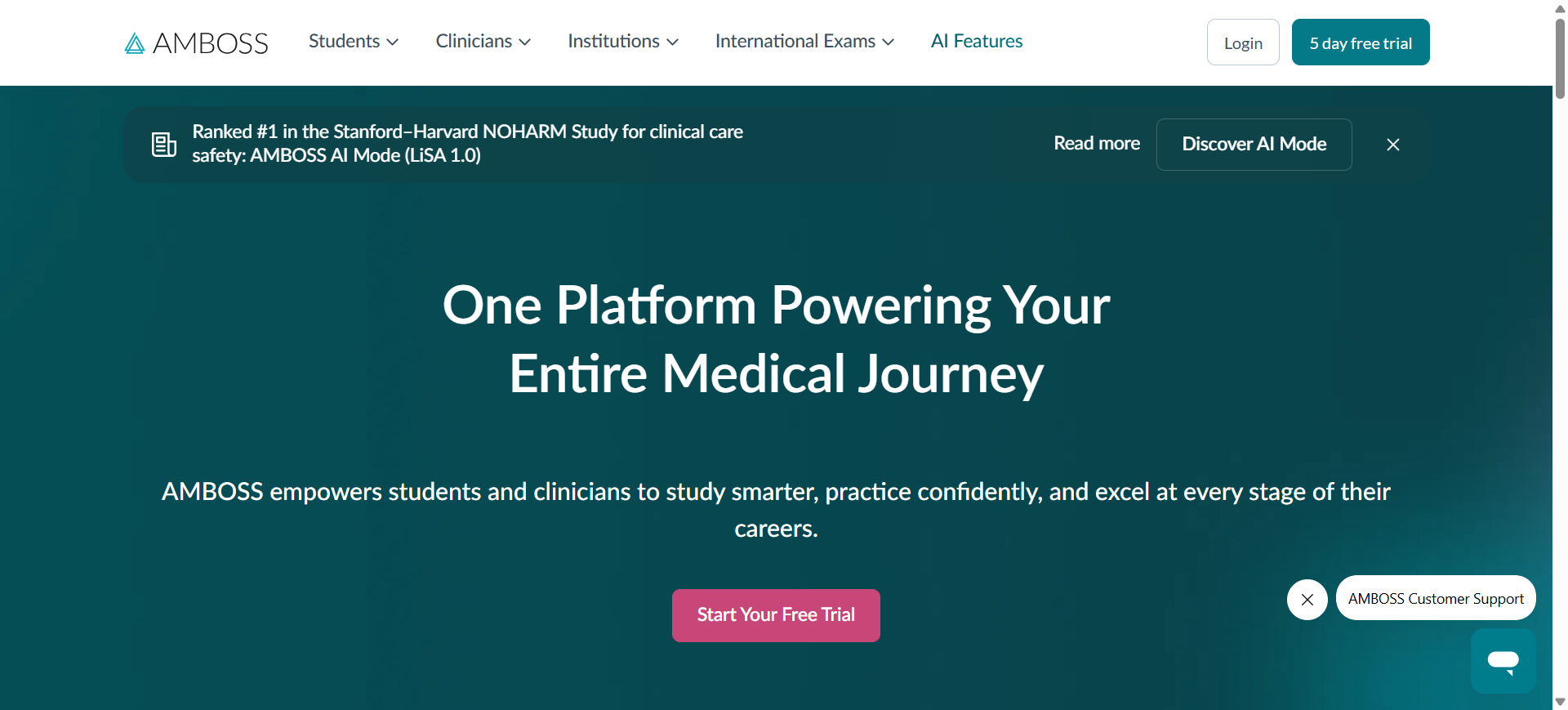Click the Login button
1568x710 pixels.
click(x=1243, y=42)
